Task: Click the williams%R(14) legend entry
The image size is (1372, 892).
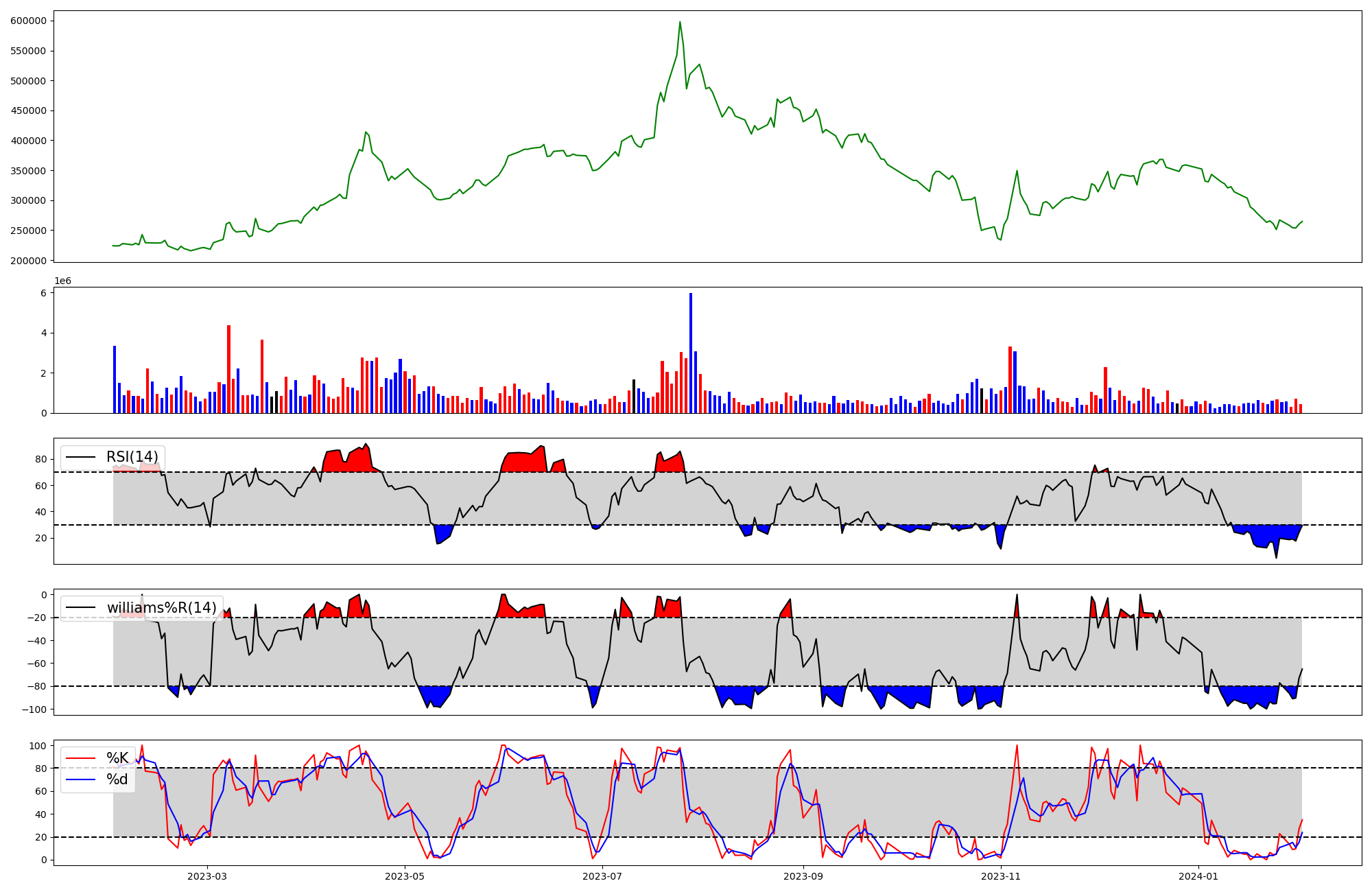Action: click(161, 608)
